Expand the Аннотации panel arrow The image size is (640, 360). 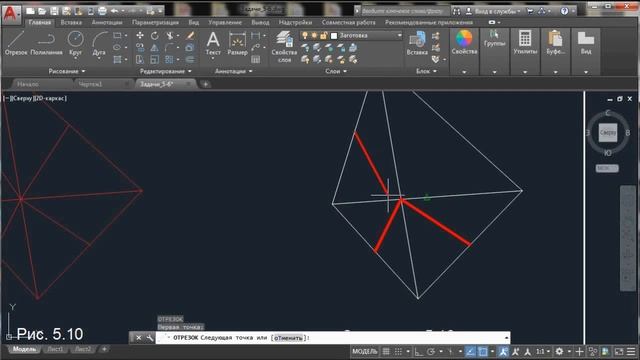point(250,71)
